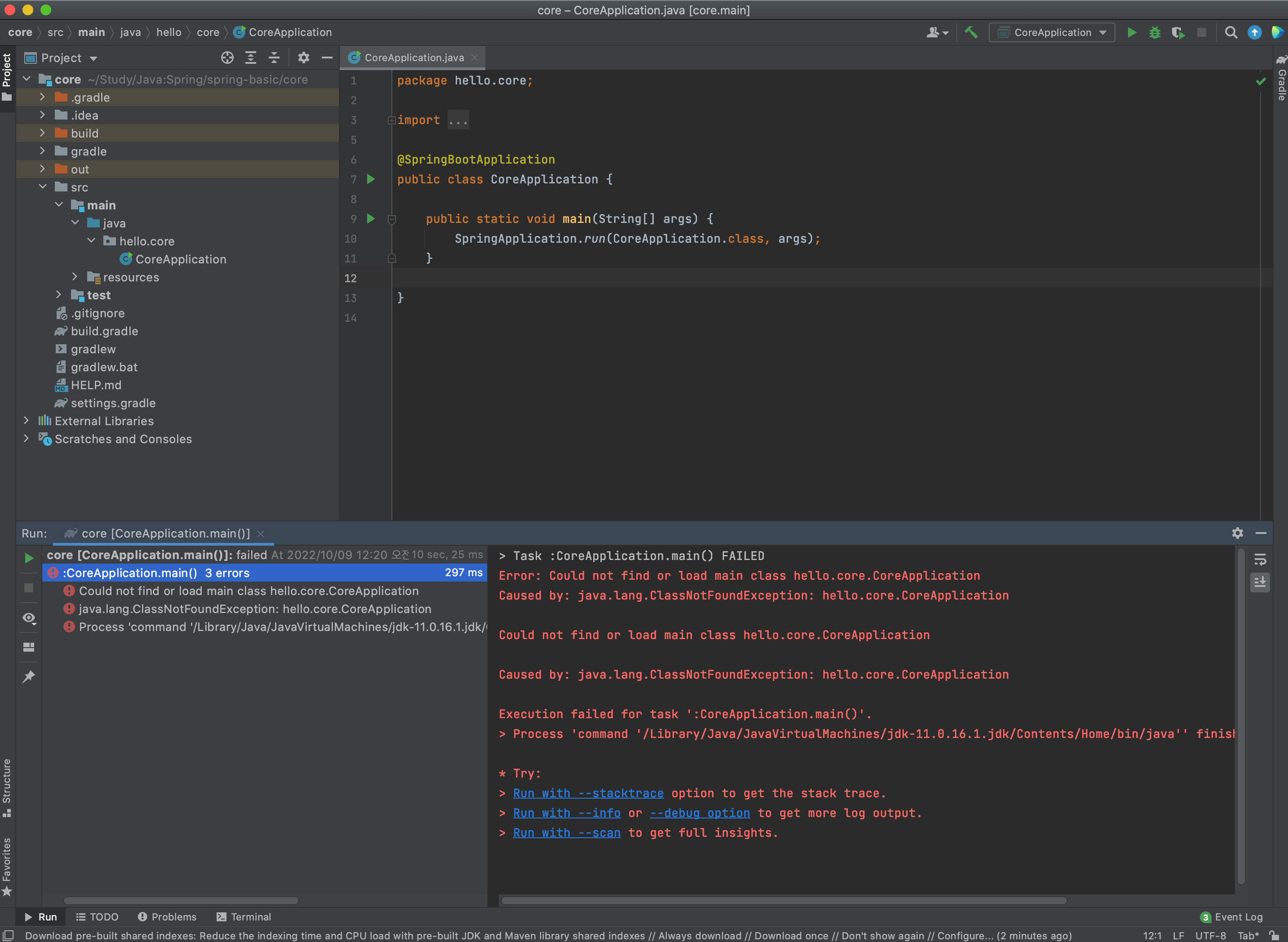Rerun the failed build in Run panel
Screen dimensions: 1288x942
click(x=29, y=558)
